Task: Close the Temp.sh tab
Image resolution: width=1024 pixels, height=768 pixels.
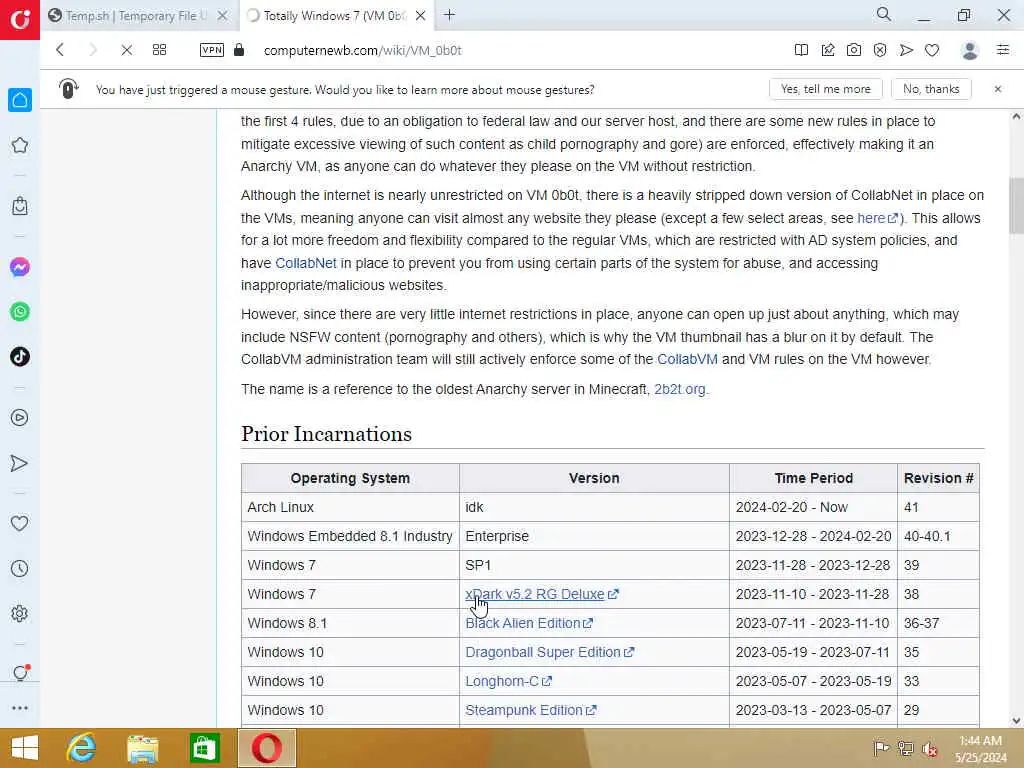Action: [x=223, y=16]
